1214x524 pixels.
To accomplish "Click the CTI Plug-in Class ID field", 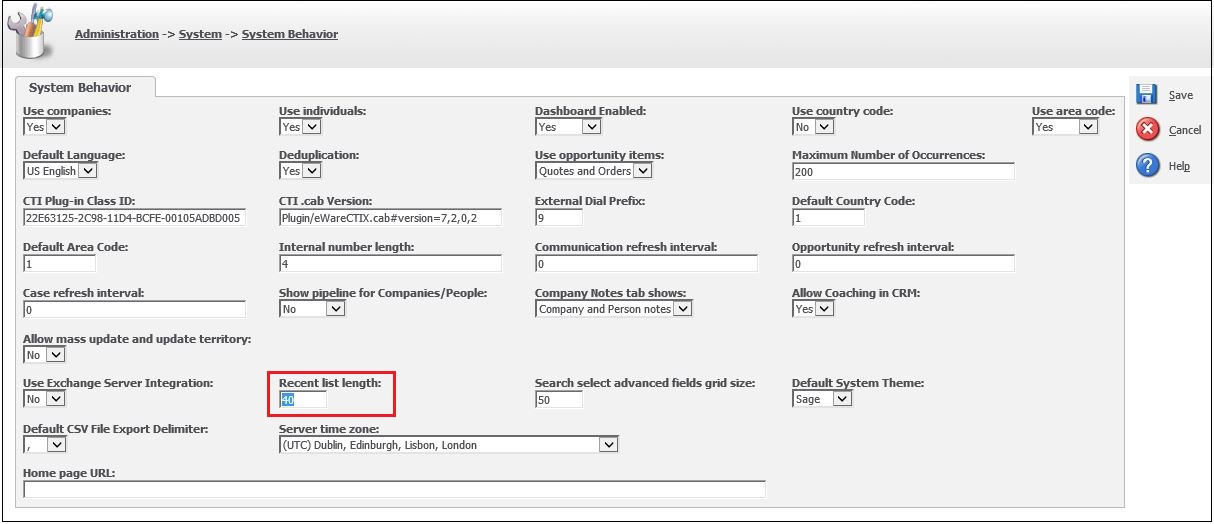I will (x=134, y=217).
